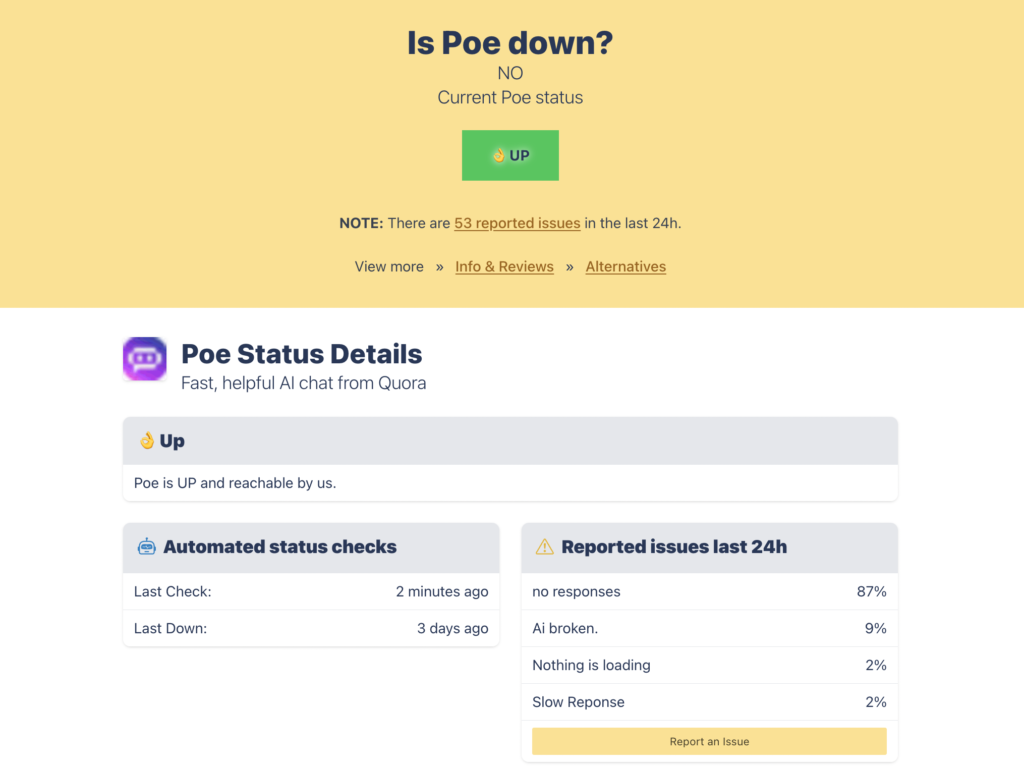Click the green UP status button
The width and height of the screenshot is (1024, 766).
(x=510, y=155)
